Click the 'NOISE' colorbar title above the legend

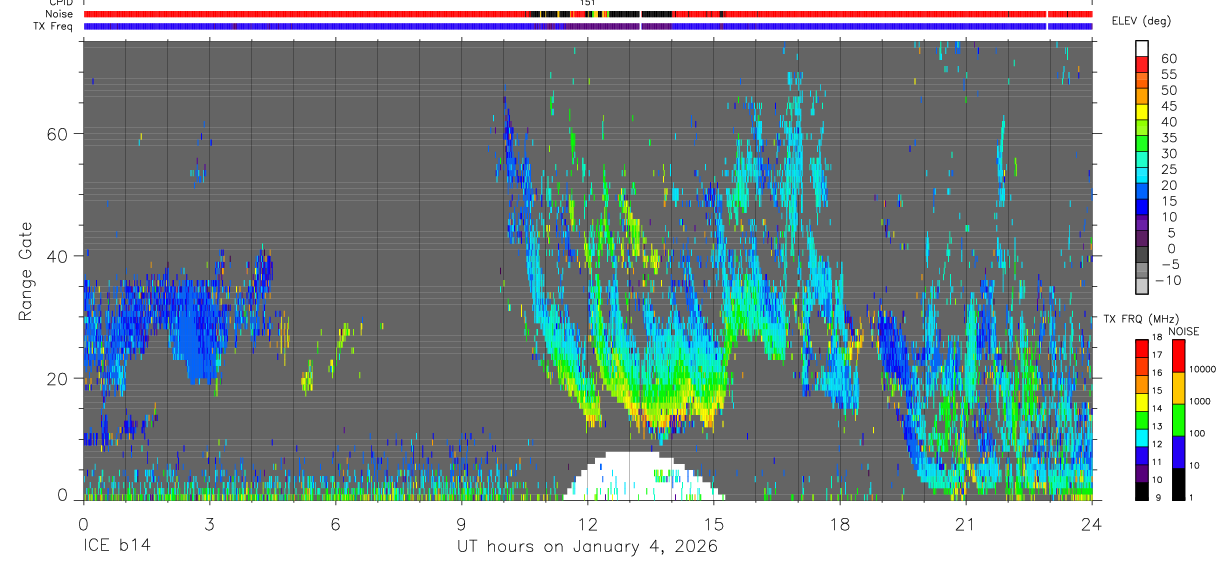pyautogui.click(x=1184, y=331)
